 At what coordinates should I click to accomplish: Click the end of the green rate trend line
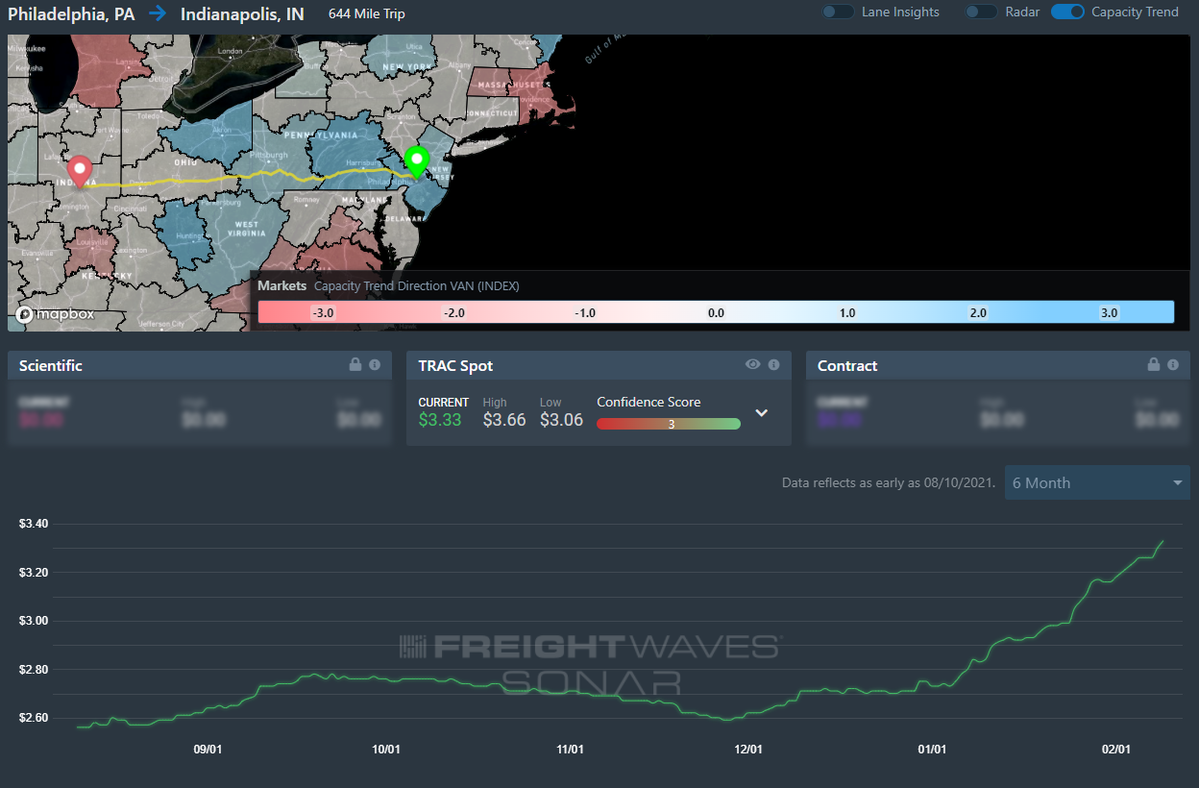click(1162, 542)
